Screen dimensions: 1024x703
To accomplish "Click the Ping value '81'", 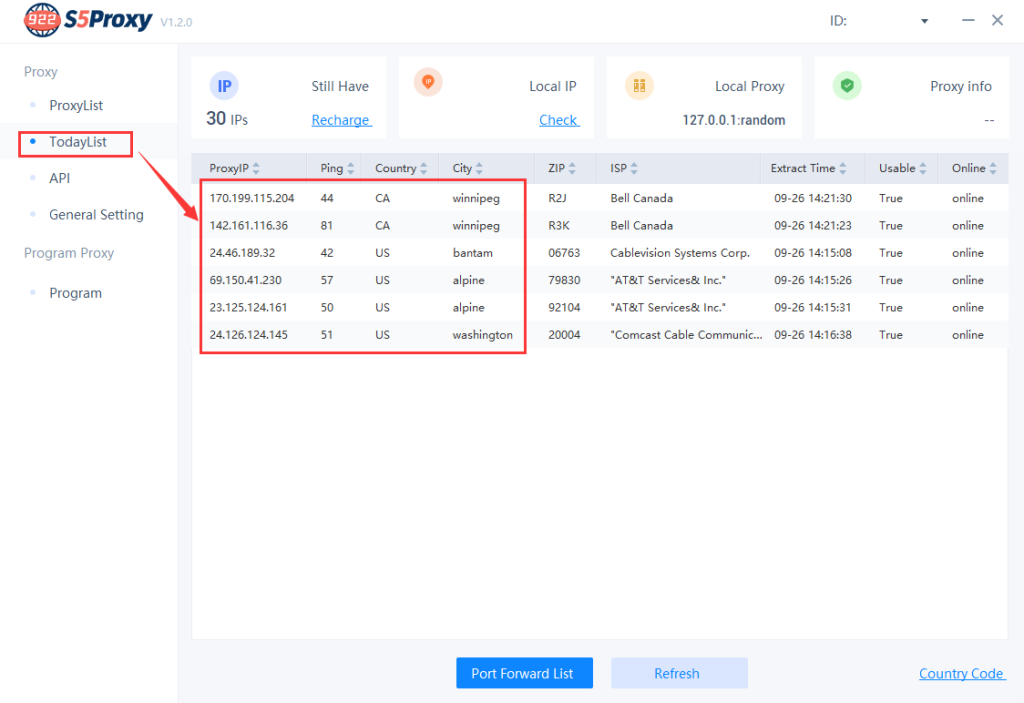I will (x=327, y=225).
